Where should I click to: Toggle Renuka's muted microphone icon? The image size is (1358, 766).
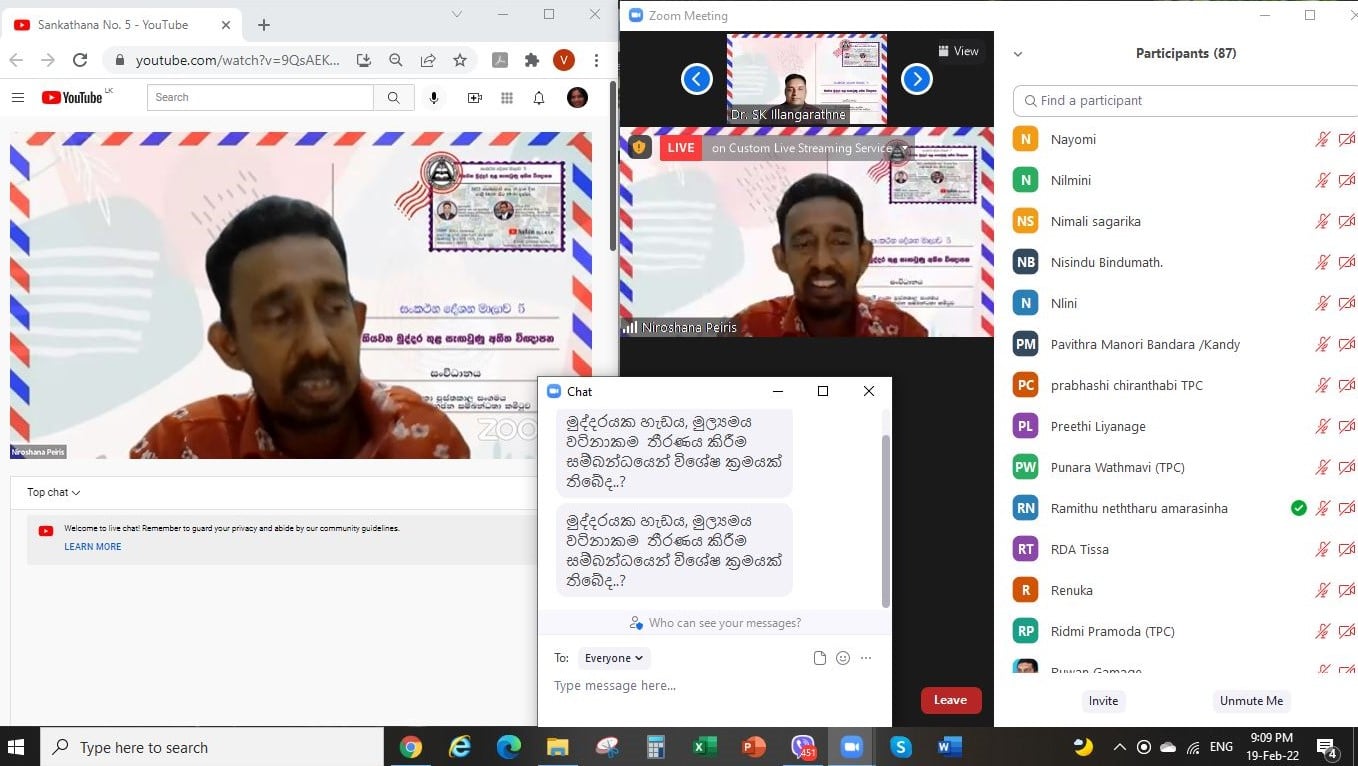[x=1322, y=590]
